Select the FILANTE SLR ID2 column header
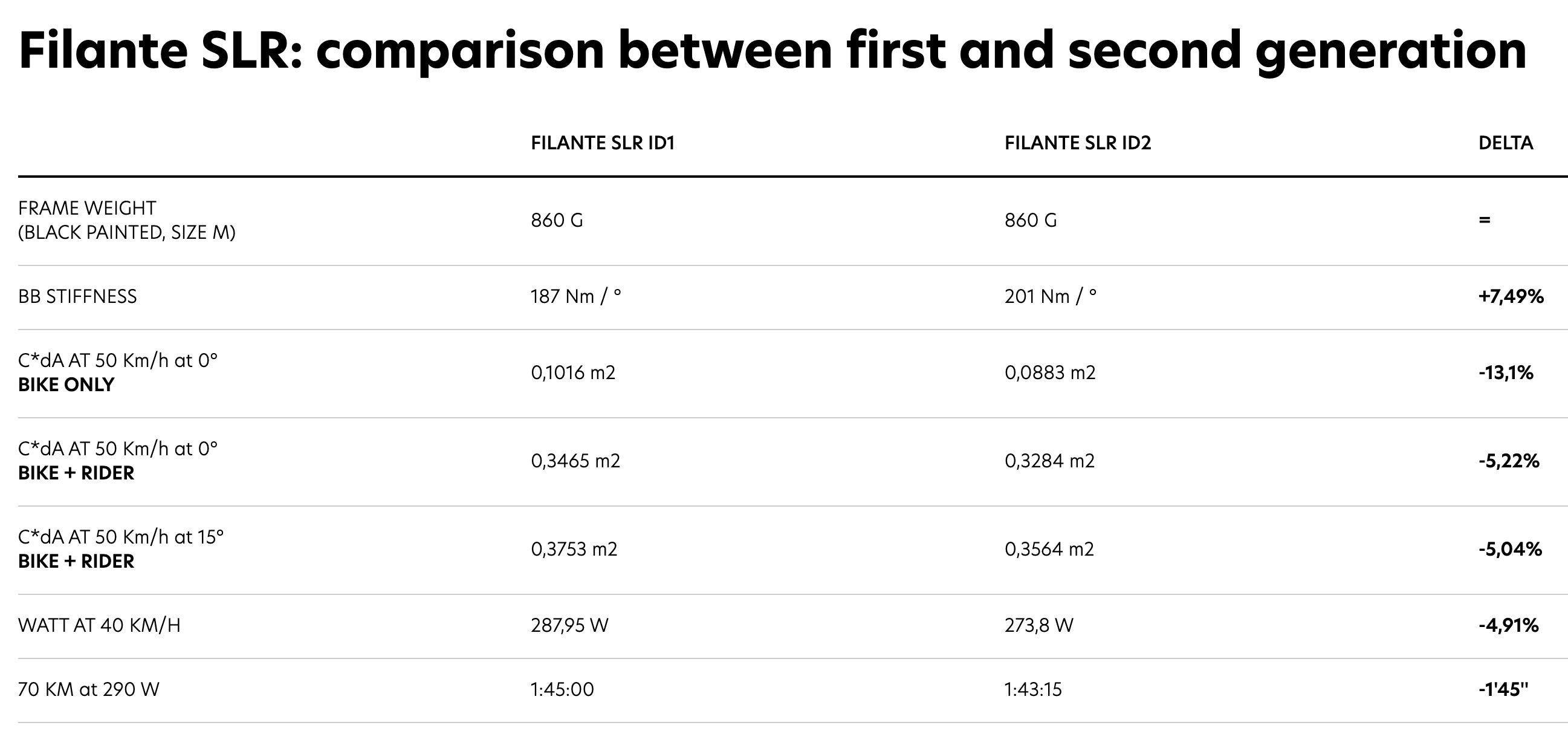Image resolution: width=1568 pixels, height=734 pixels. (1078, 143)
